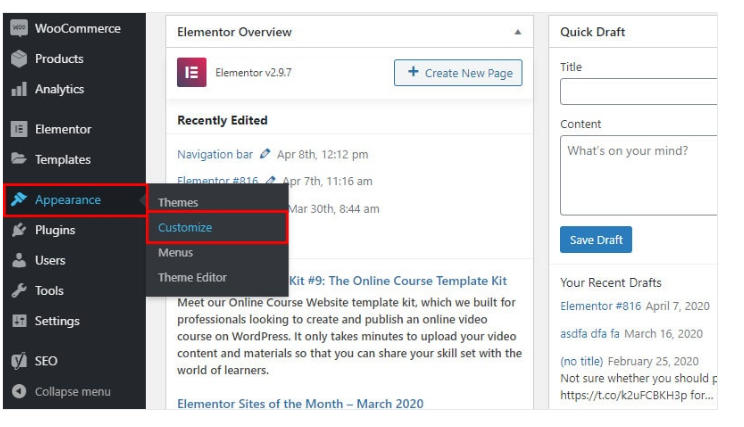Click the Yoast SEO icon
The height and width of the screenshot is (427, 744).
19,361
